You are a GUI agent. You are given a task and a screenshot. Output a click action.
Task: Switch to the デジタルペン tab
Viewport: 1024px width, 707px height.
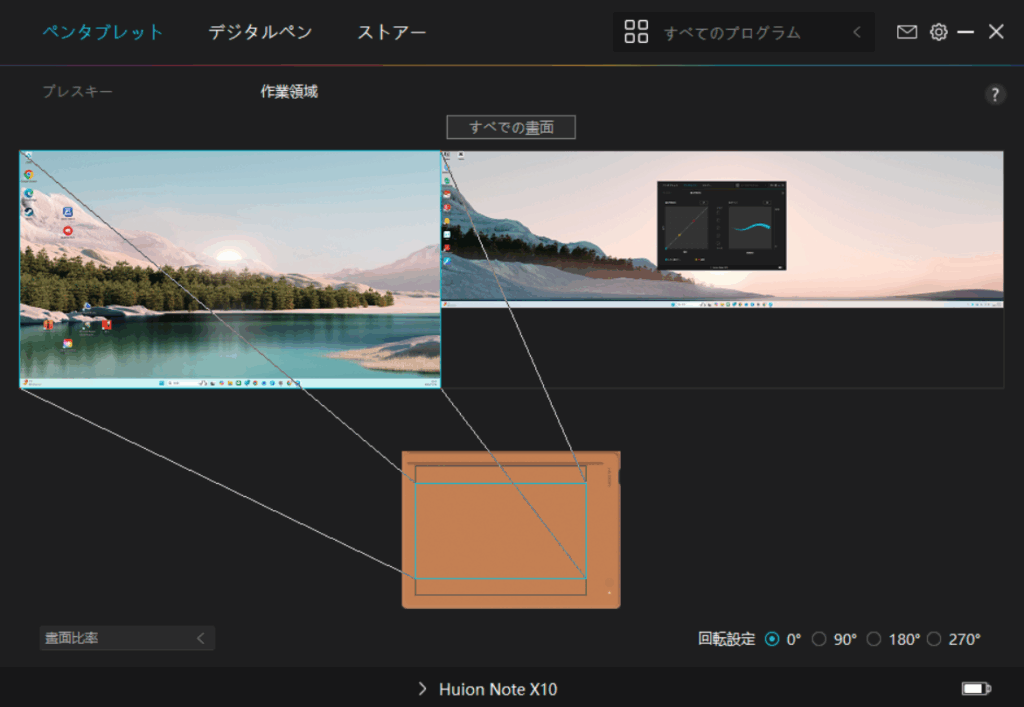(x=260, y=32)
